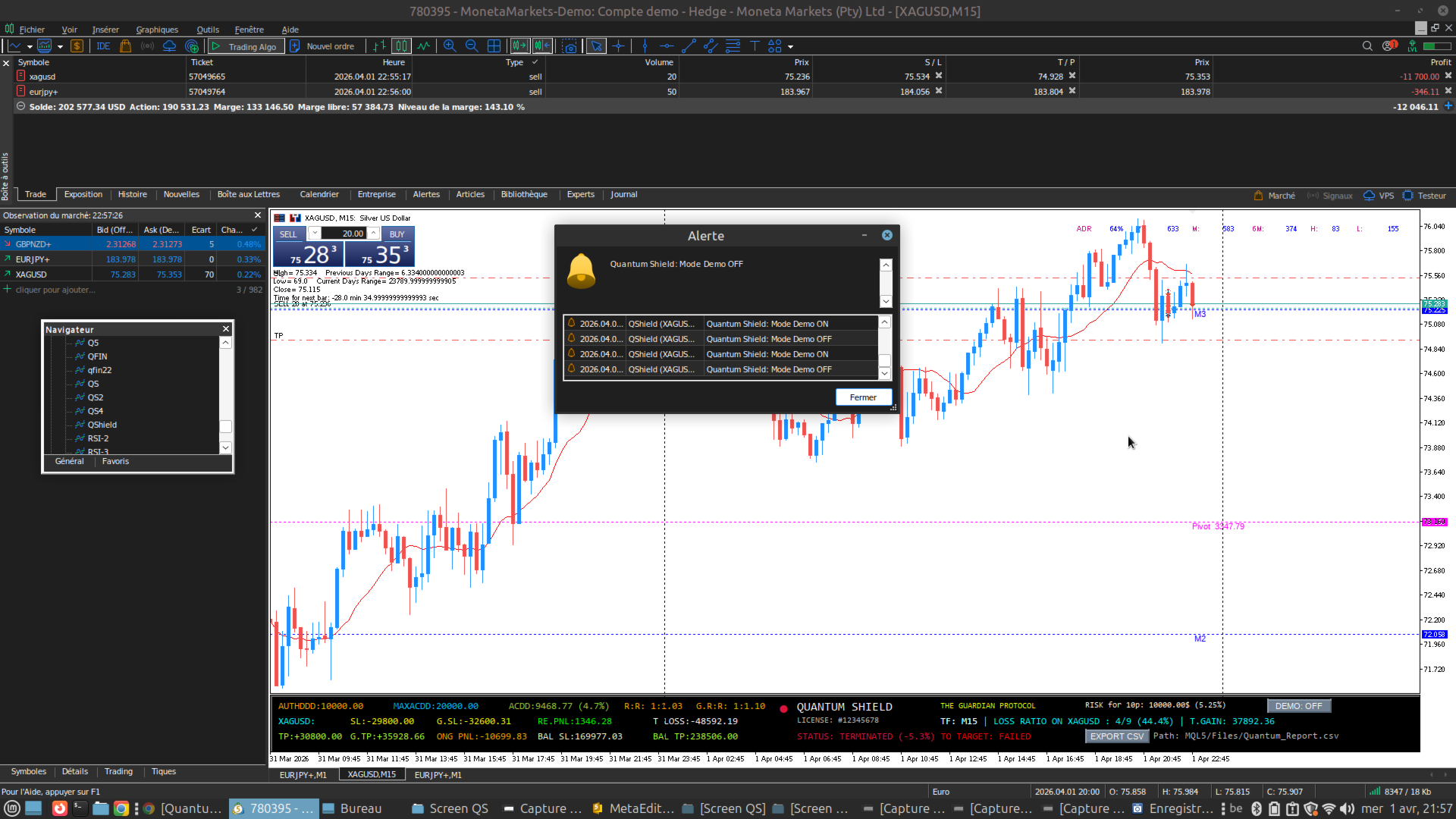Open the Chrome icon in the taskbar
This screenshot has height=819, width=1456.
(121, 808)
